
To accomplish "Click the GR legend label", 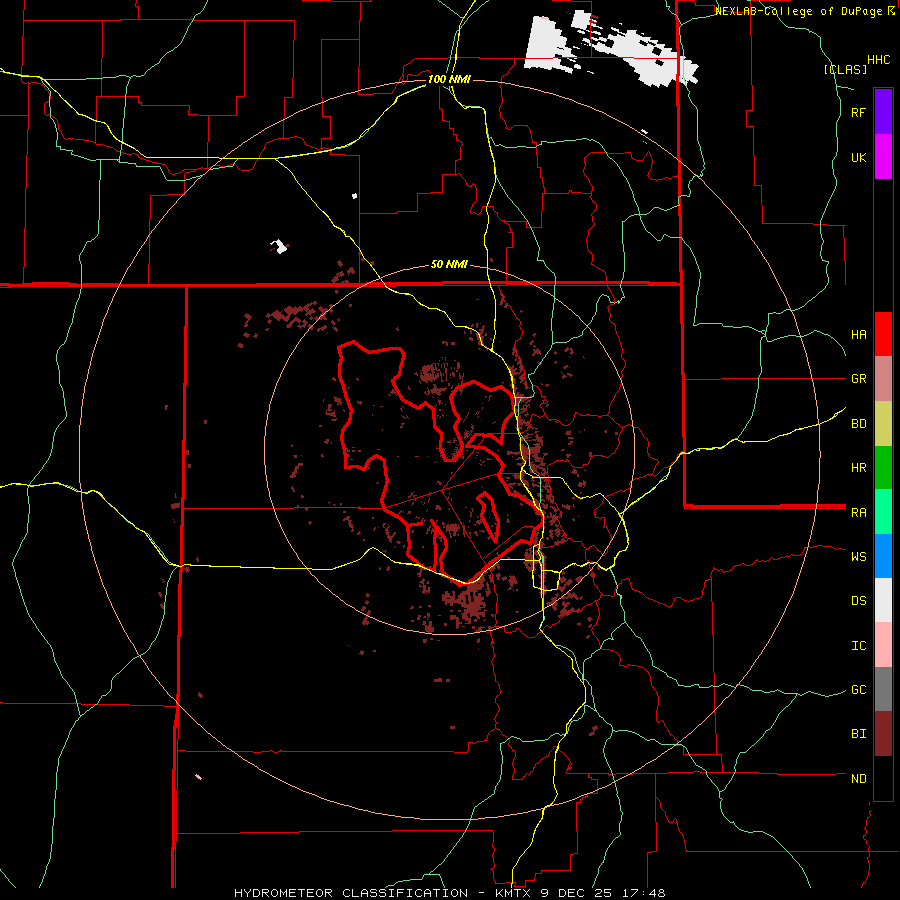I will 858,379.
